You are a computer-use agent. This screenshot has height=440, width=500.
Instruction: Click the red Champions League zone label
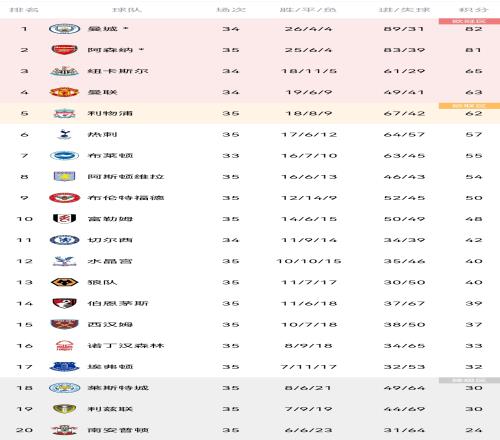(469, 21)
